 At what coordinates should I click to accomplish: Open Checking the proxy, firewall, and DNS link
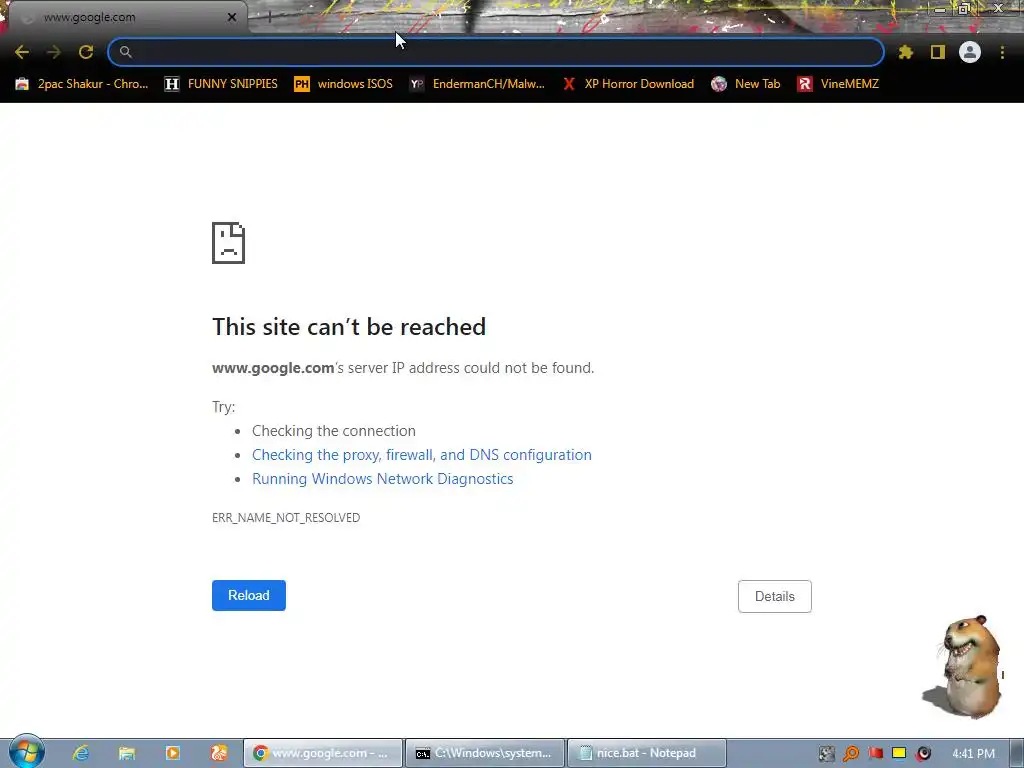click(x=422, y=455)
